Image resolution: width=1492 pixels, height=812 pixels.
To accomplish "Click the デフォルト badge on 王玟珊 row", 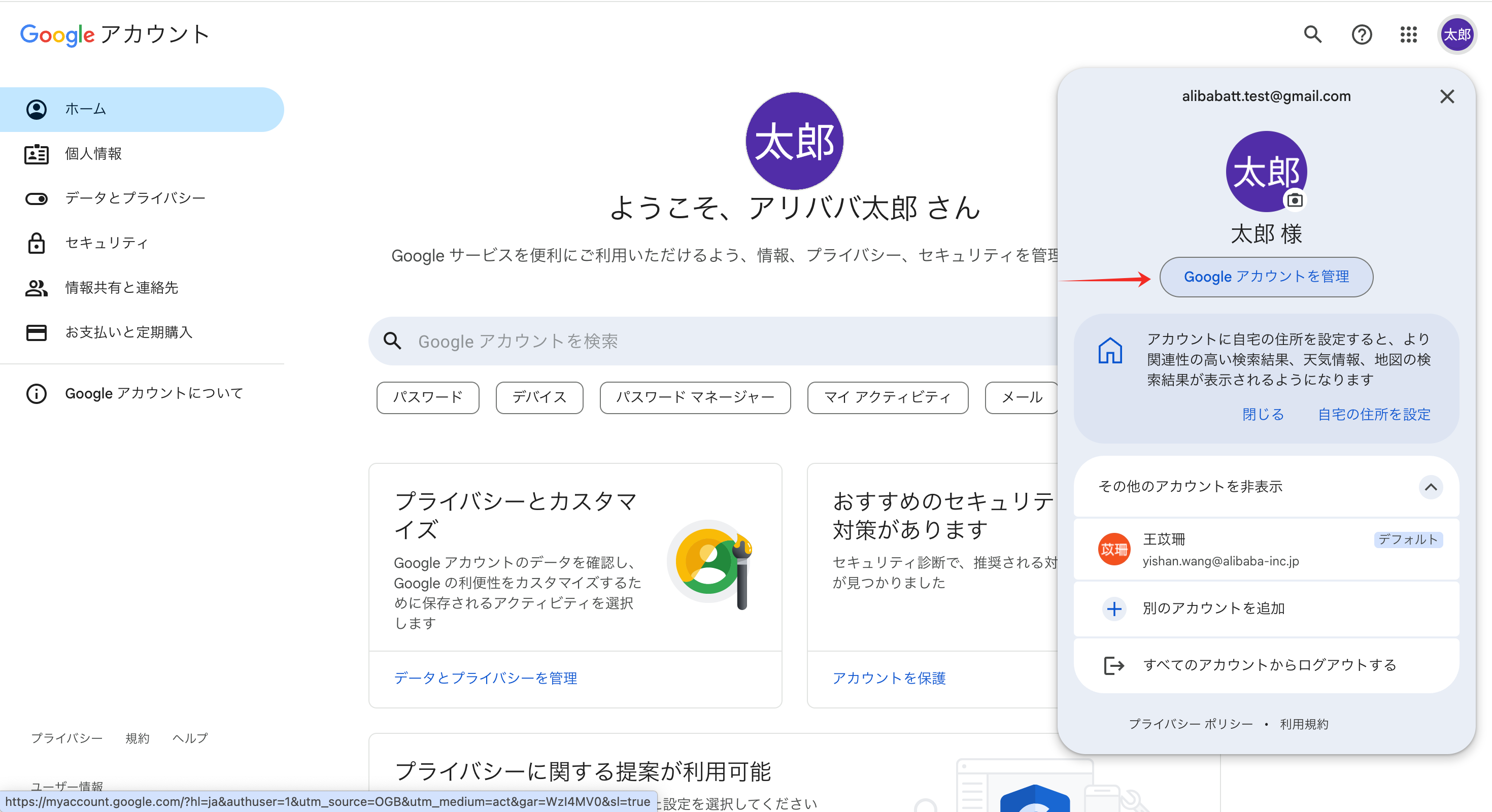I will click(1408, 540).
